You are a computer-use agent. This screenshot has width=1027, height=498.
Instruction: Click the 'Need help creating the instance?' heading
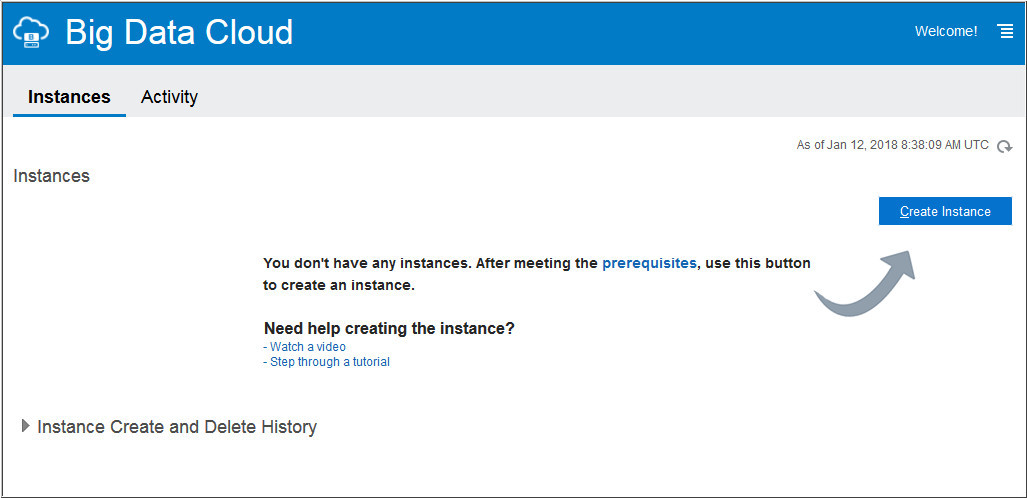(389, 328)
